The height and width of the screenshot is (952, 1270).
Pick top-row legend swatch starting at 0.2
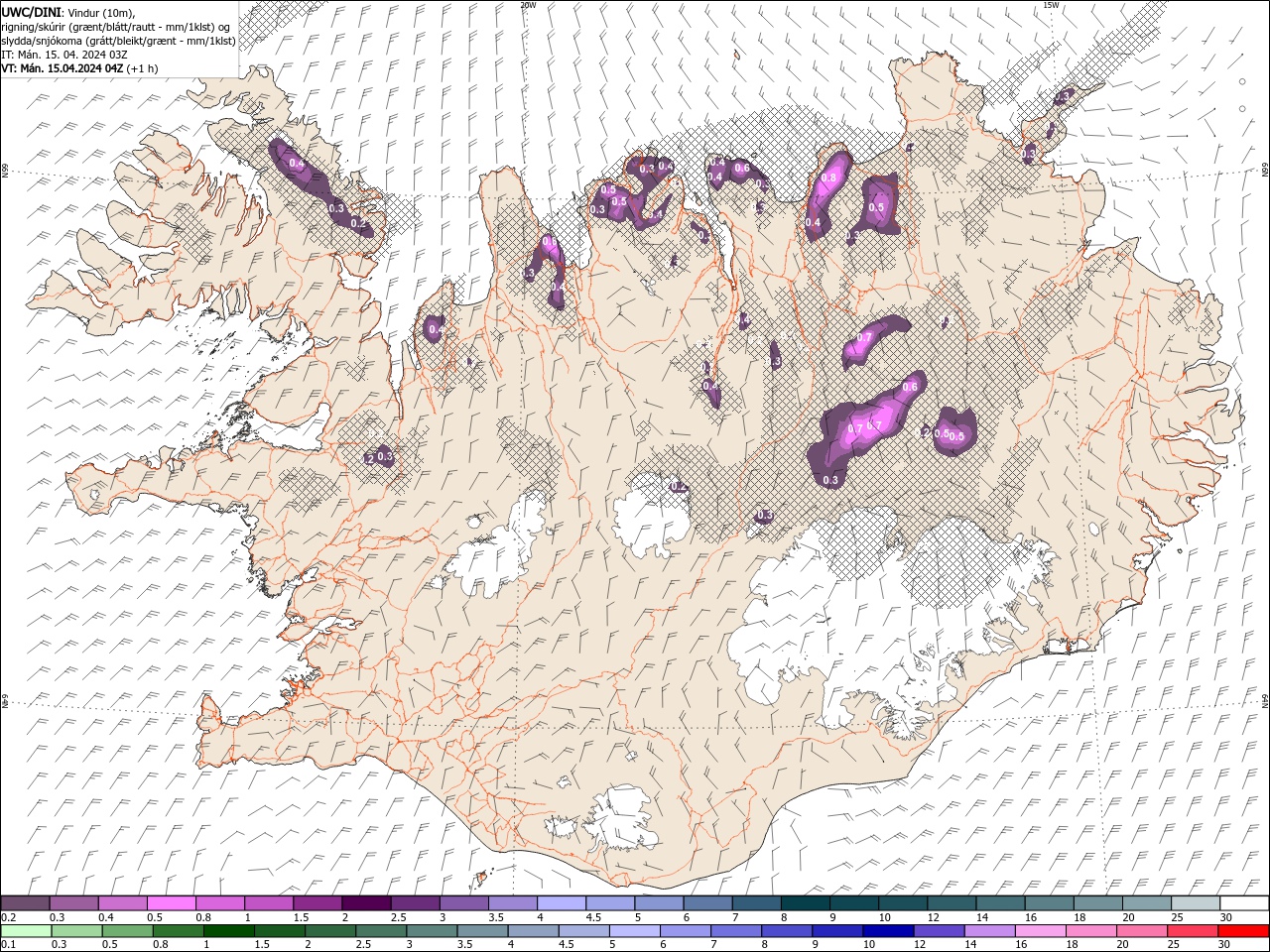coord(25,903)
